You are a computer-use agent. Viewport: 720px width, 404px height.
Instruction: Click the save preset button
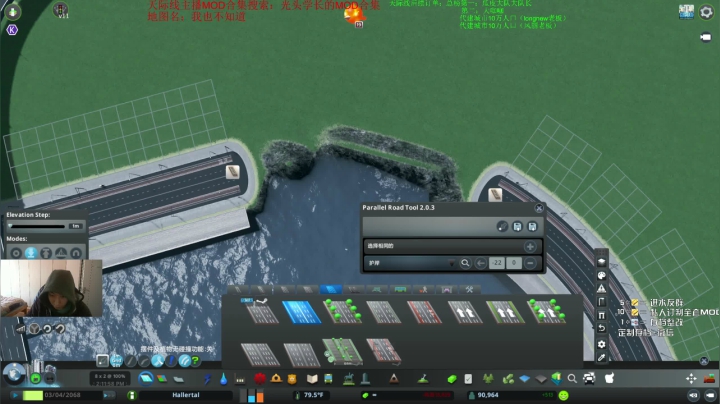517,226
